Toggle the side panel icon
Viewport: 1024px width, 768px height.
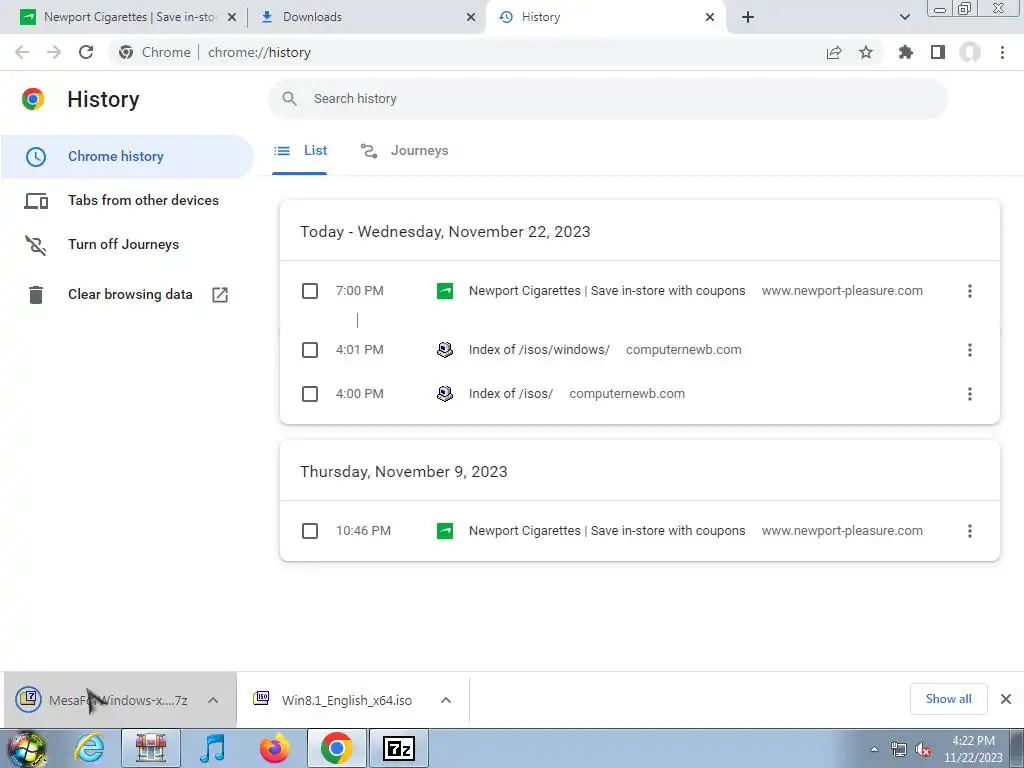point(938,52)
